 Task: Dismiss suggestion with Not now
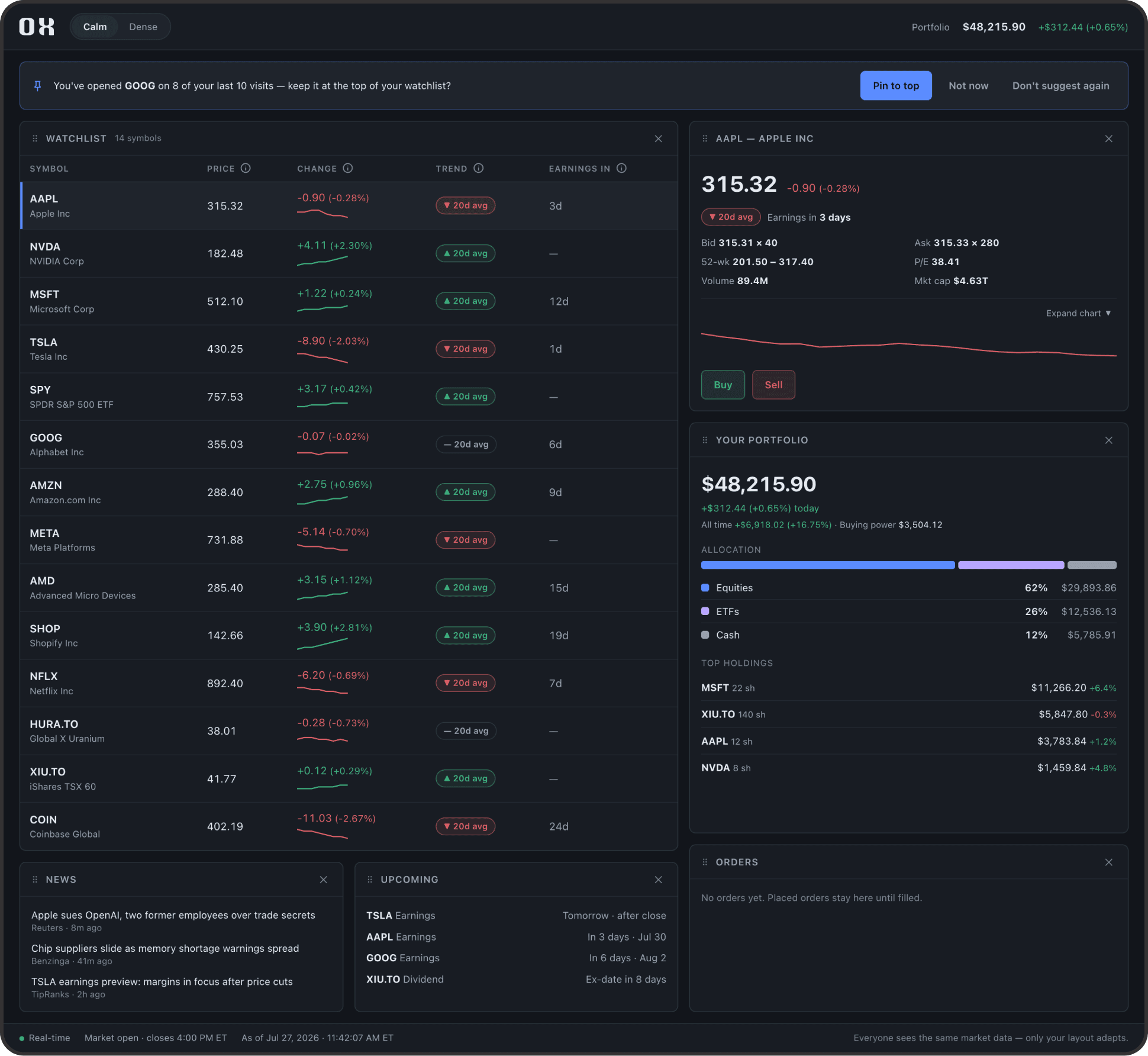point(968,86)
